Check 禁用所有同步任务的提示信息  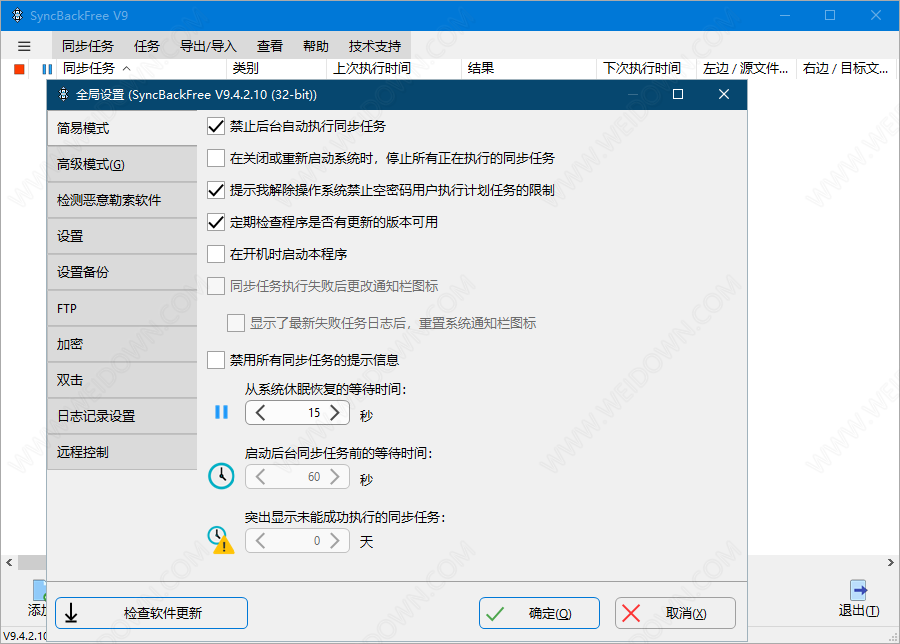216,360
